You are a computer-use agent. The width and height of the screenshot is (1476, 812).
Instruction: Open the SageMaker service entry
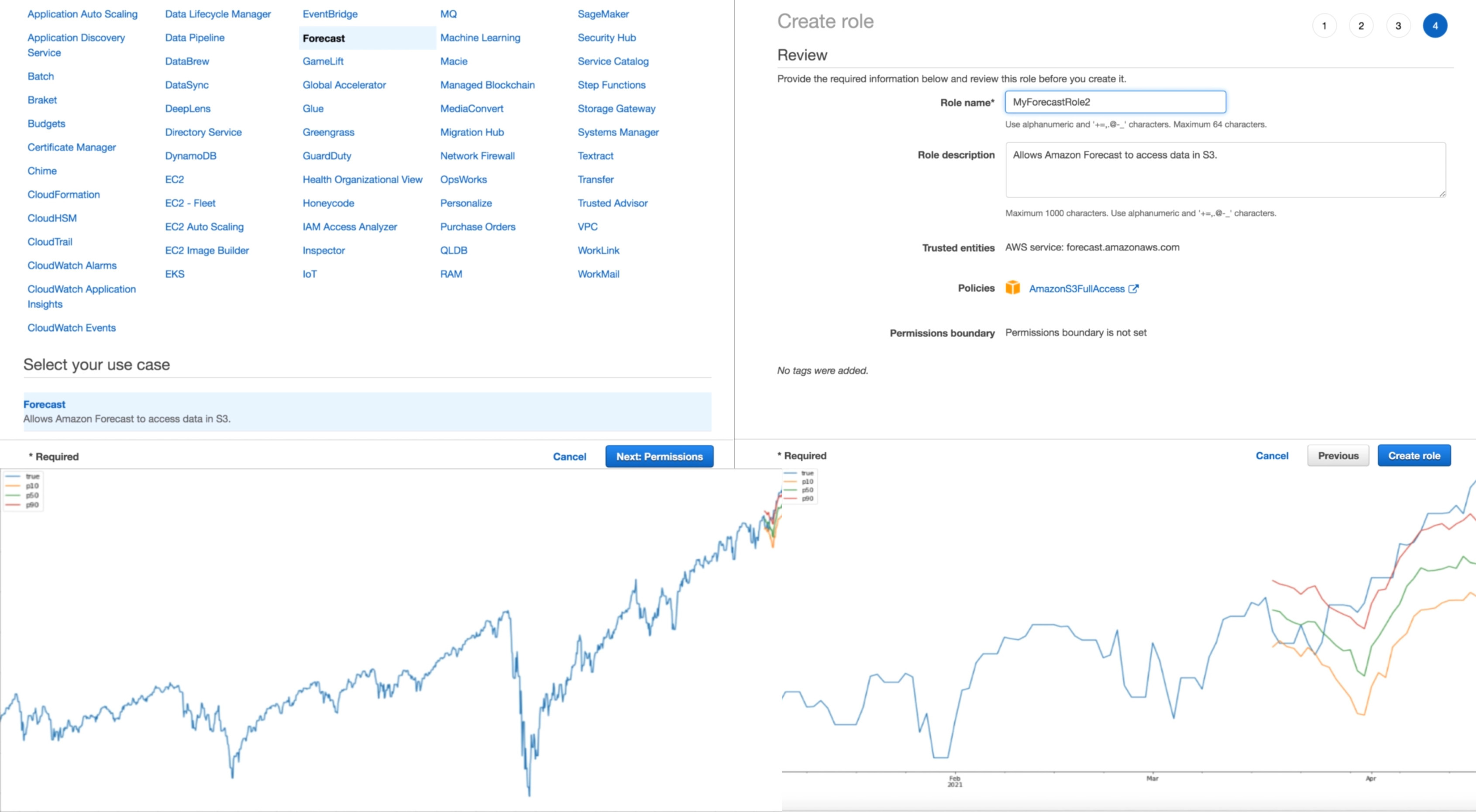(603, 14)
